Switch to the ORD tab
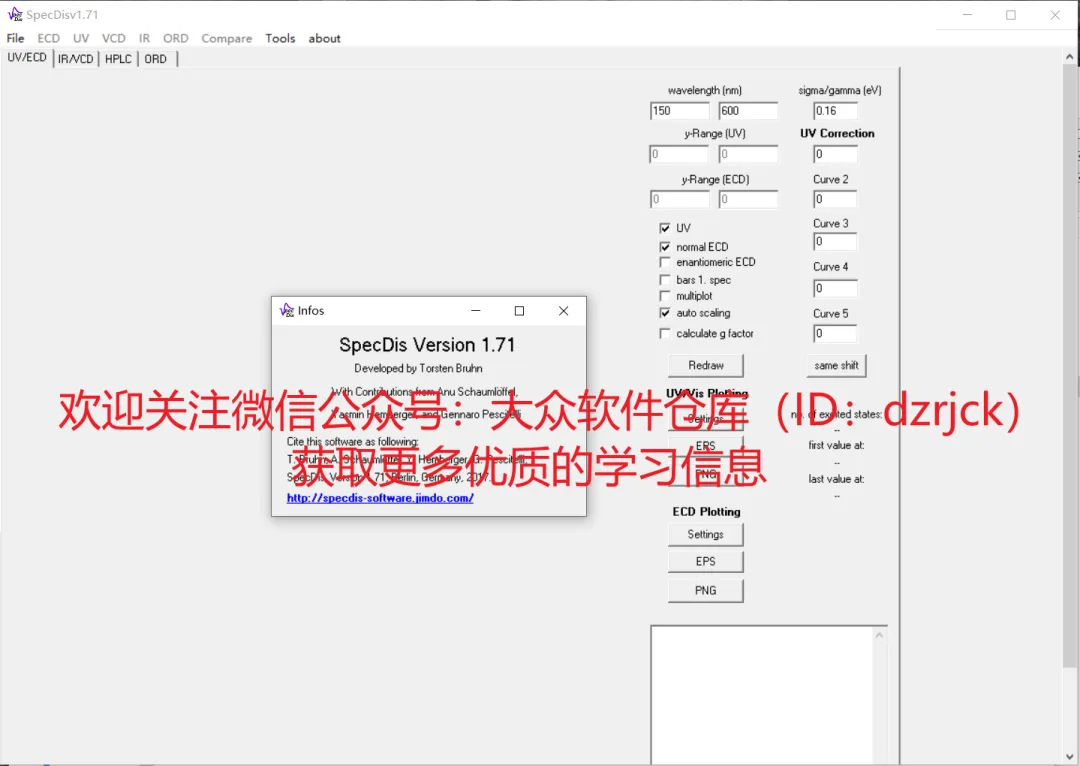Image resolution: width=1080 pixels, height=766 pixels. (156, 59)
